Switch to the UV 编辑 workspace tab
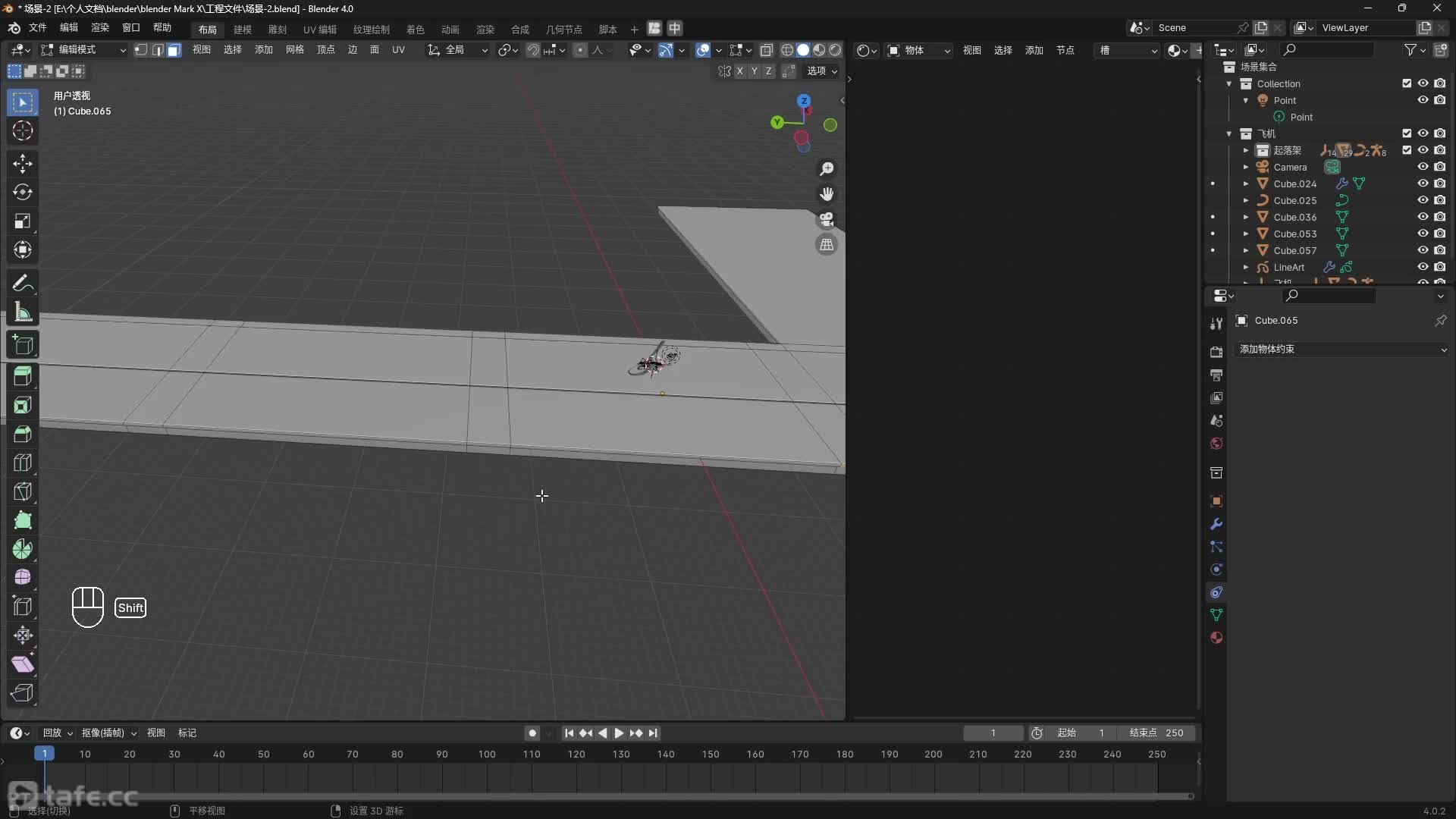The height and width of the screenshot is (819, 1456). click(x=320, y=30)
